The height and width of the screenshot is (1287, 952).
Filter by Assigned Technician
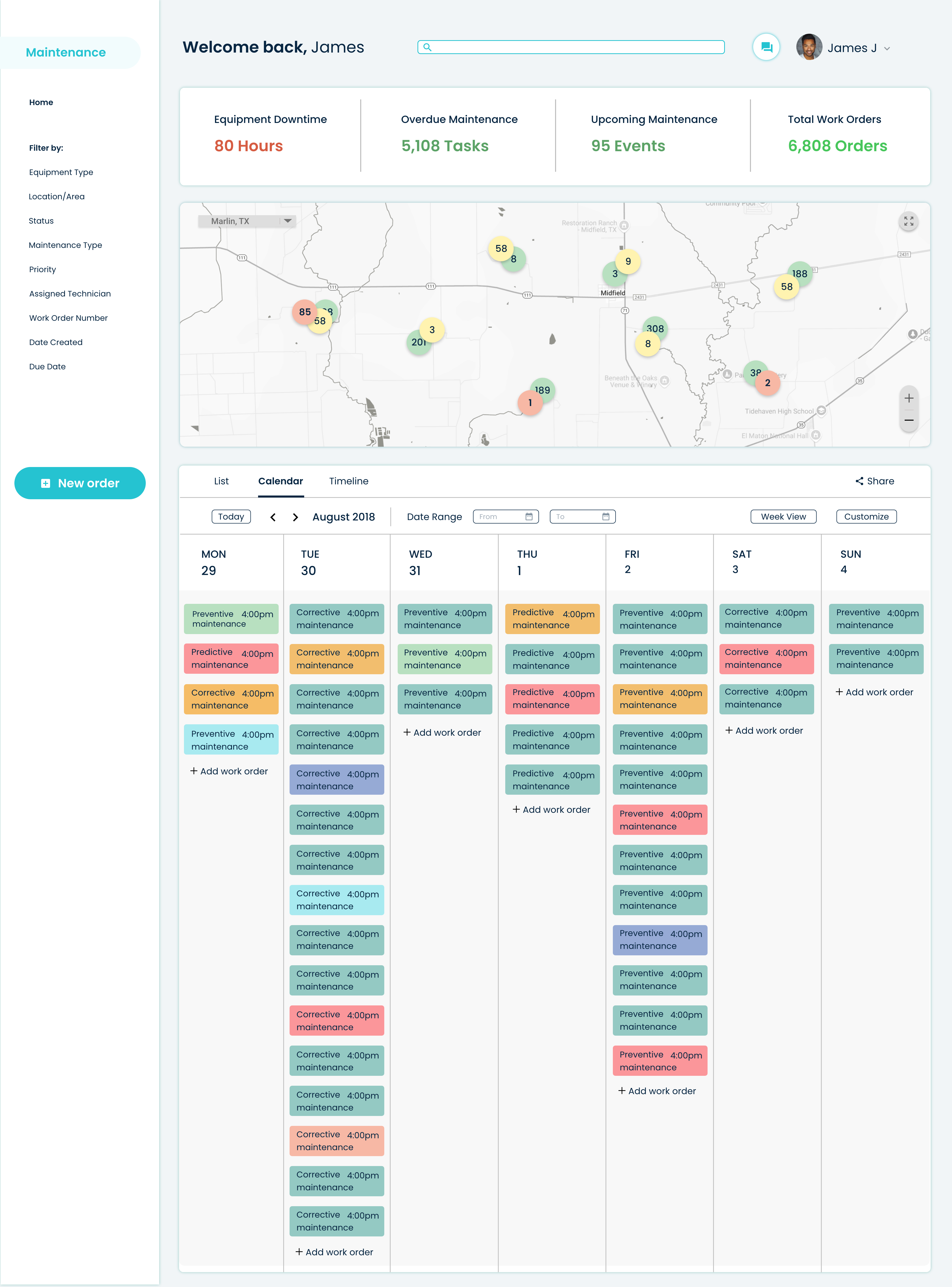pyautogui.click(x=70, y=294)
